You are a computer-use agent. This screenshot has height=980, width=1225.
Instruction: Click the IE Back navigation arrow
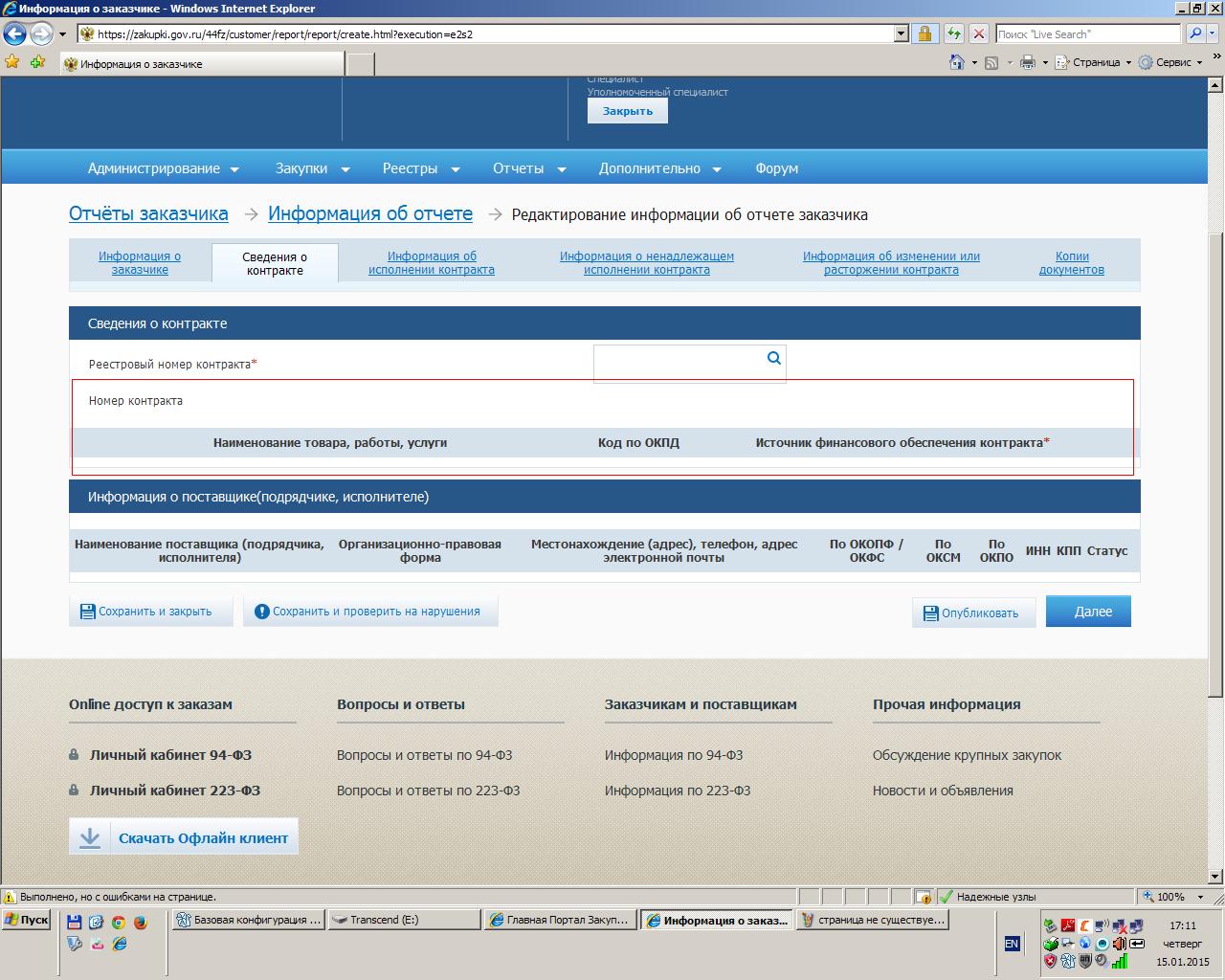pyautogui.click(x=14, y=34)
